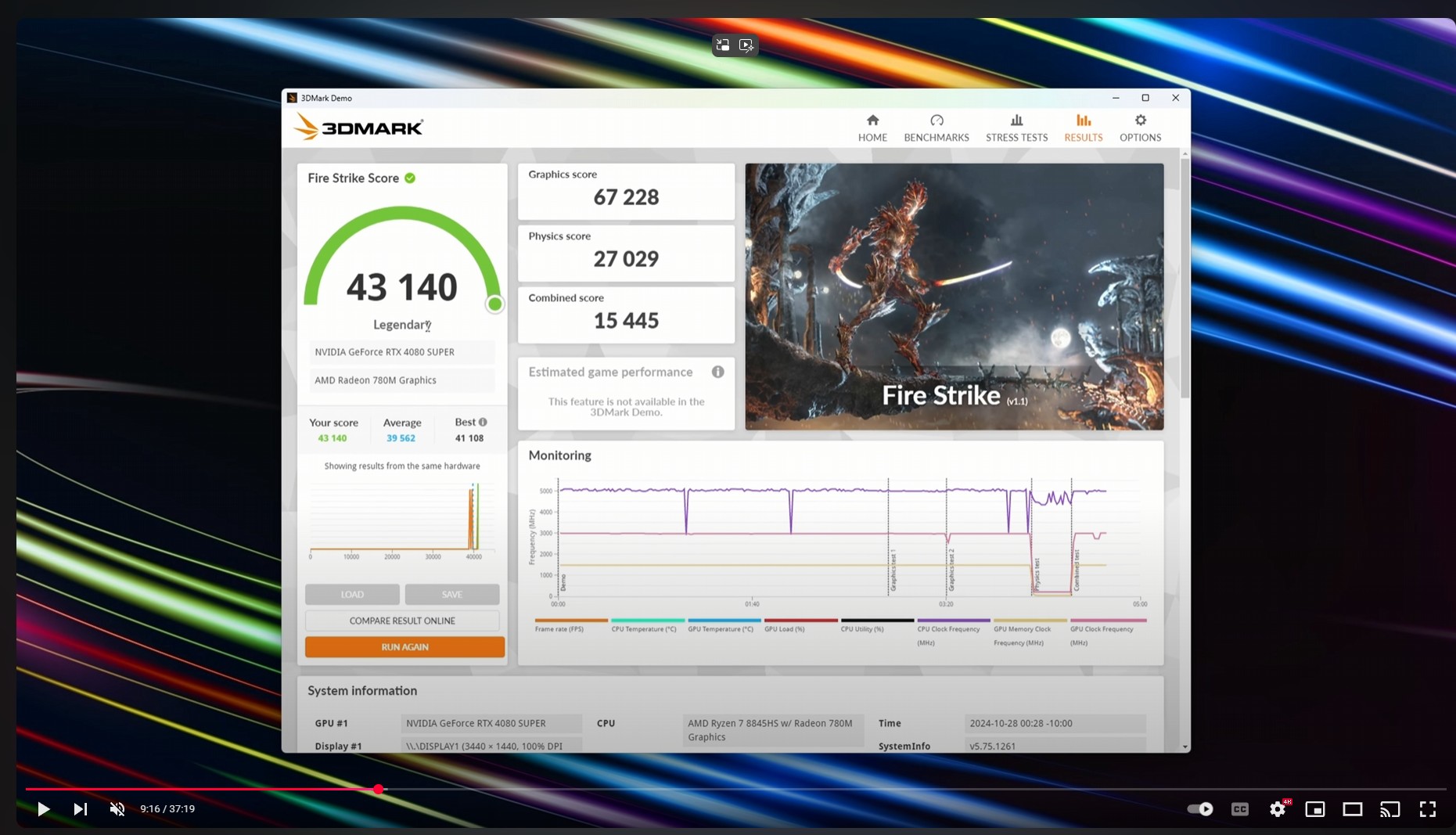Toggle closed captions CC button
The height and width of the screenshot is (835, 1456).
1240,809
